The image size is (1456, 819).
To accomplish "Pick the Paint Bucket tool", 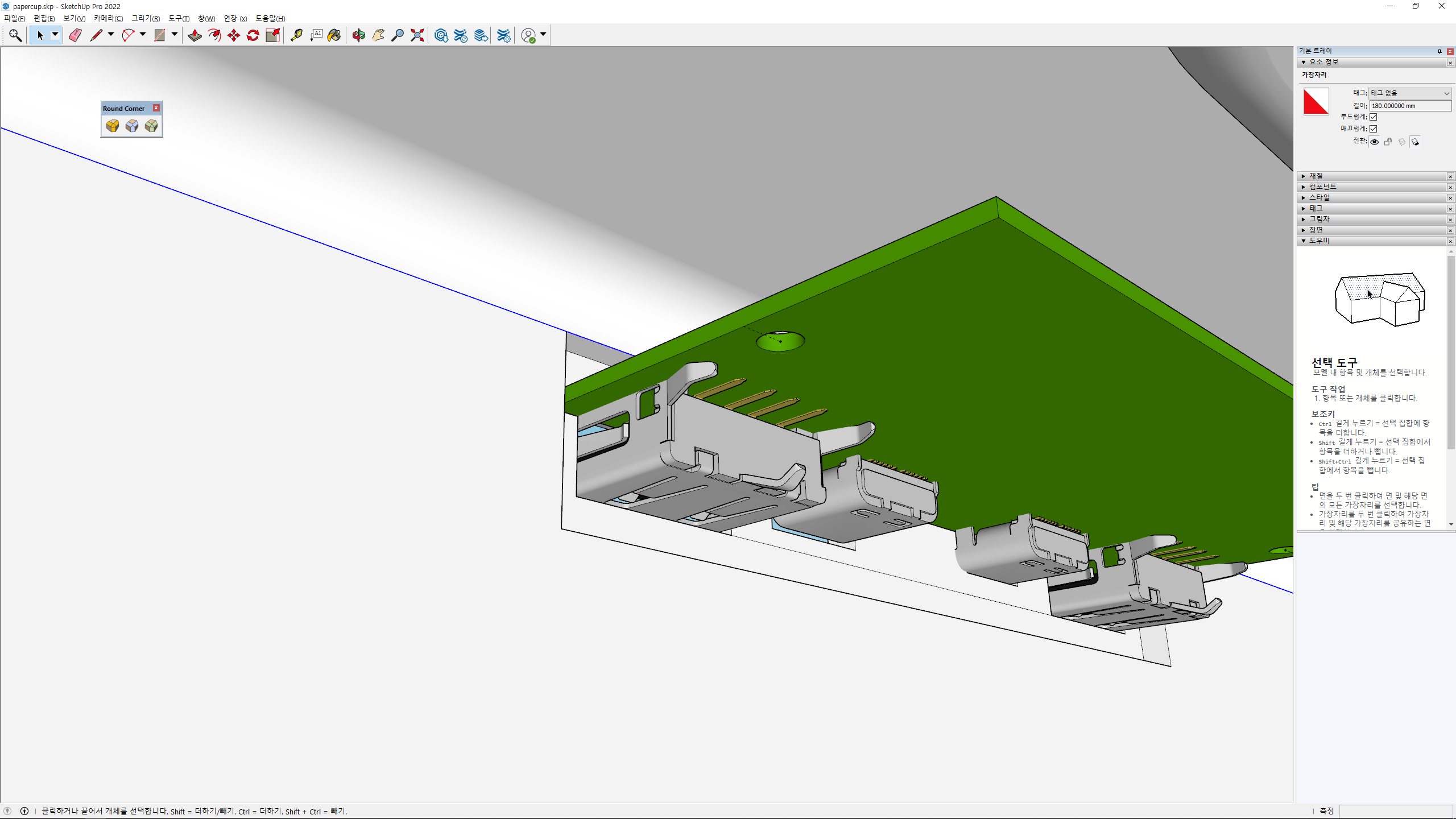I will coord(334,35).
